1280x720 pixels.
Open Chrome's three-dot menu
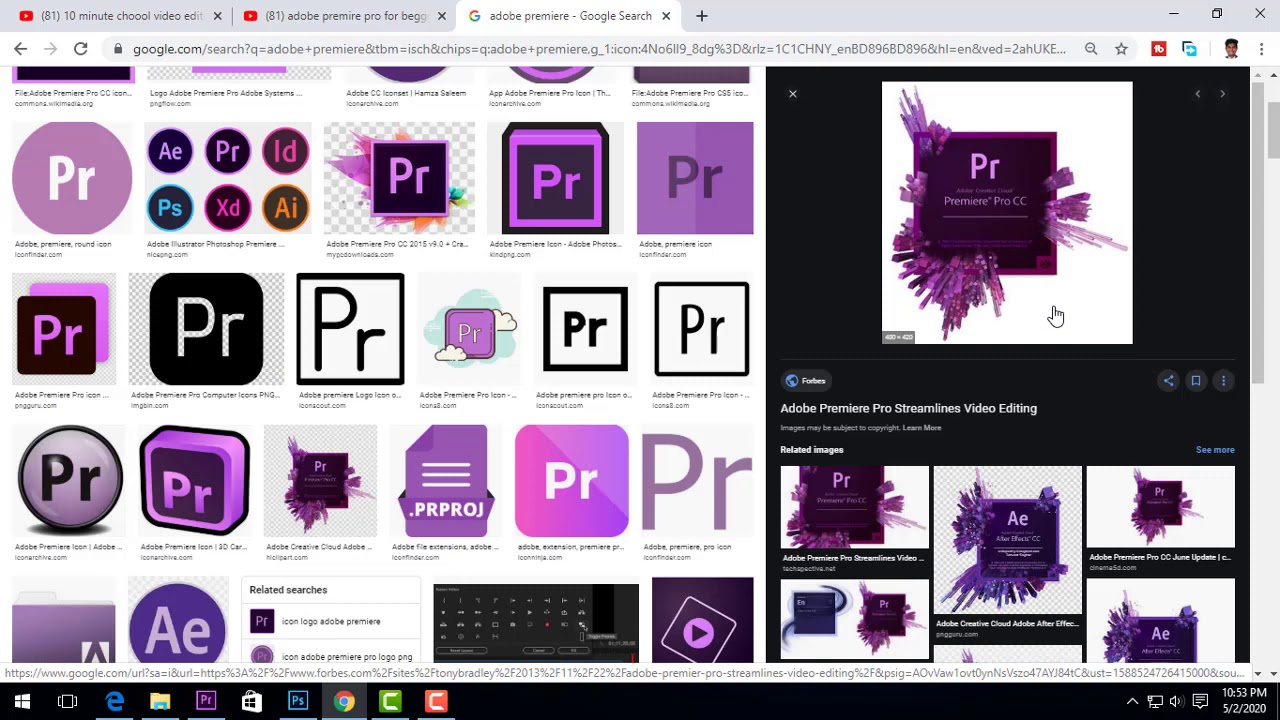pyautogui.click(x=1261, y=49)
